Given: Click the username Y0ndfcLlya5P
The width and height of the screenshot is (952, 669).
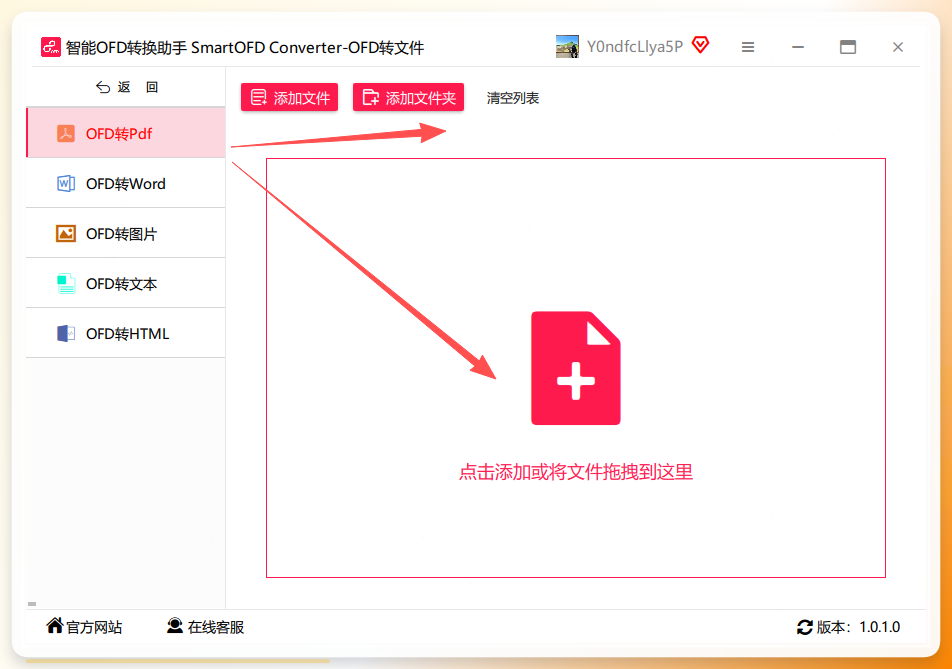Looking at the screenshot, I should tap(635, 47).
